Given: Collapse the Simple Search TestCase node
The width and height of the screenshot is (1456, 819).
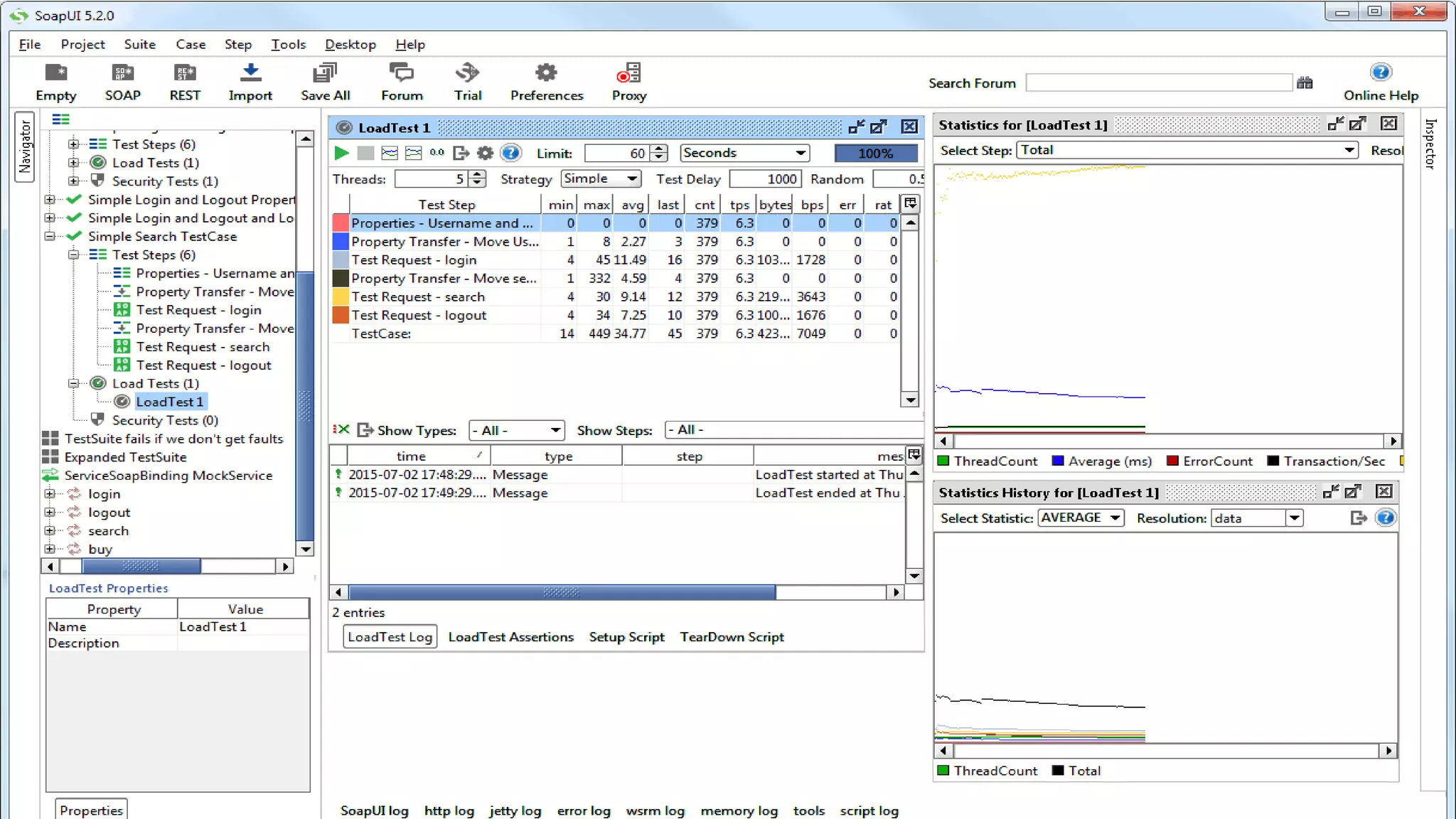Looking at the screenshot, I should [50, 236].
